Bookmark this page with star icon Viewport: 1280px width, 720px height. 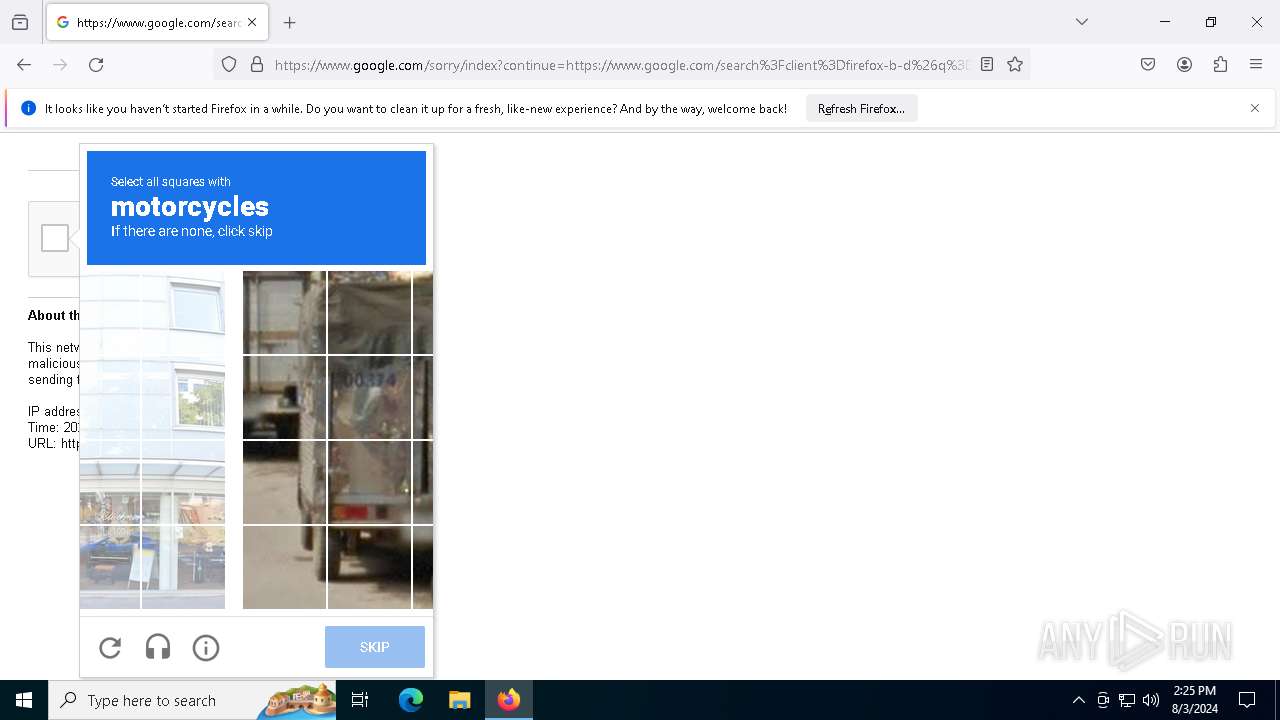pos(1015,65)
